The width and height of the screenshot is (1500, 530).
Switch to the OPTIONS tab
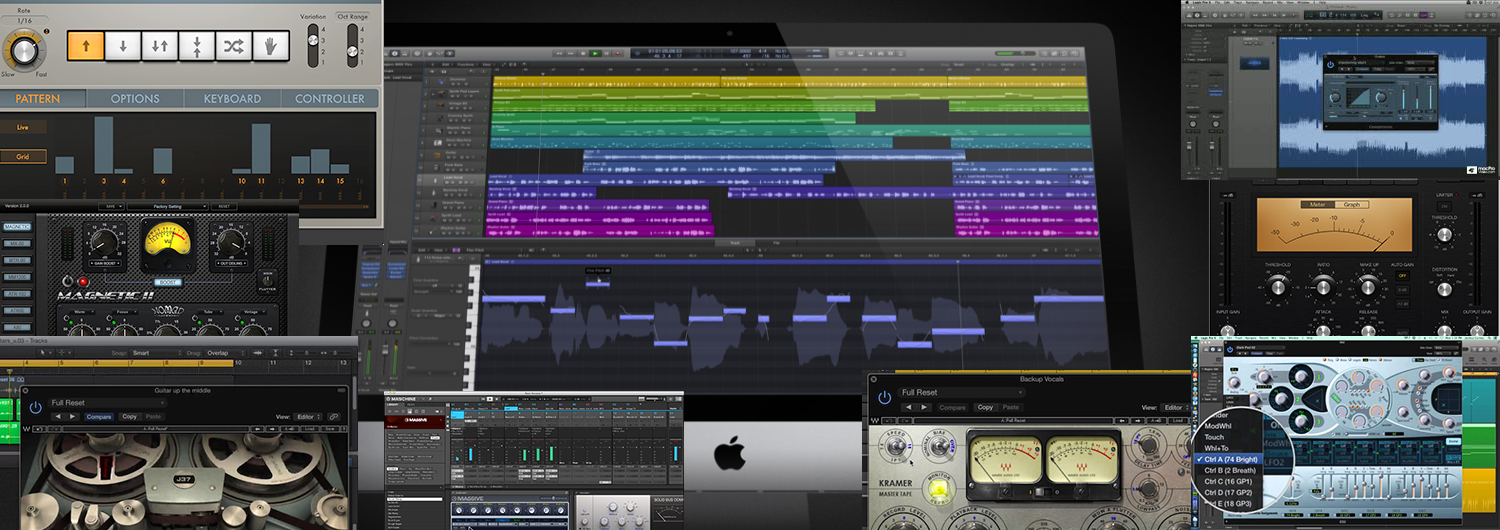(x=135, y=99)
